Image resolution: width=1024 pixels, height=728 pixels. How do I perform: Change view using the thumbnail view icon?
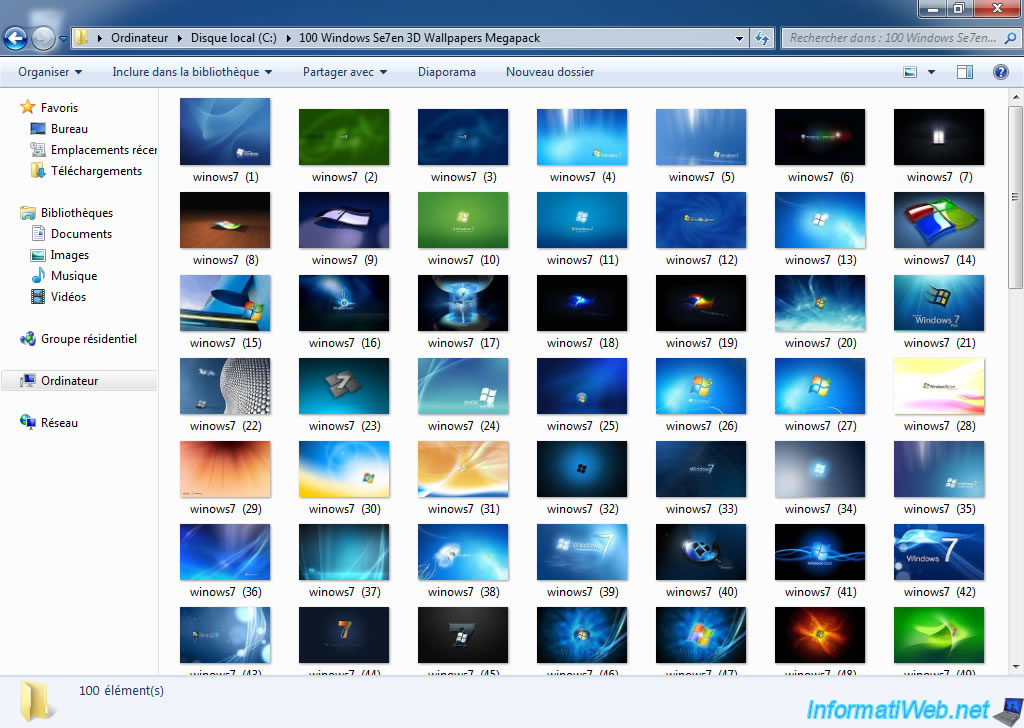pos(910,72)
